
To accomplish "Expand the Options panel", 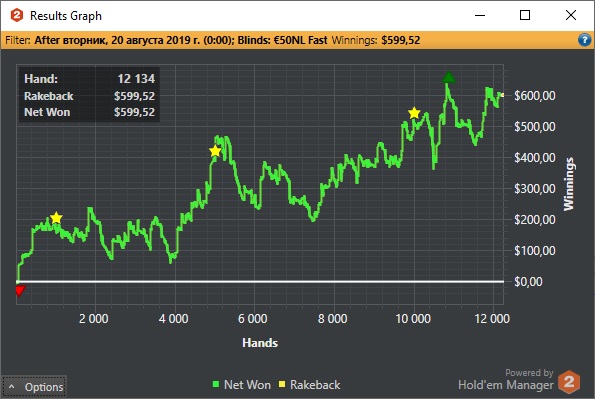I will coord(35,387).
